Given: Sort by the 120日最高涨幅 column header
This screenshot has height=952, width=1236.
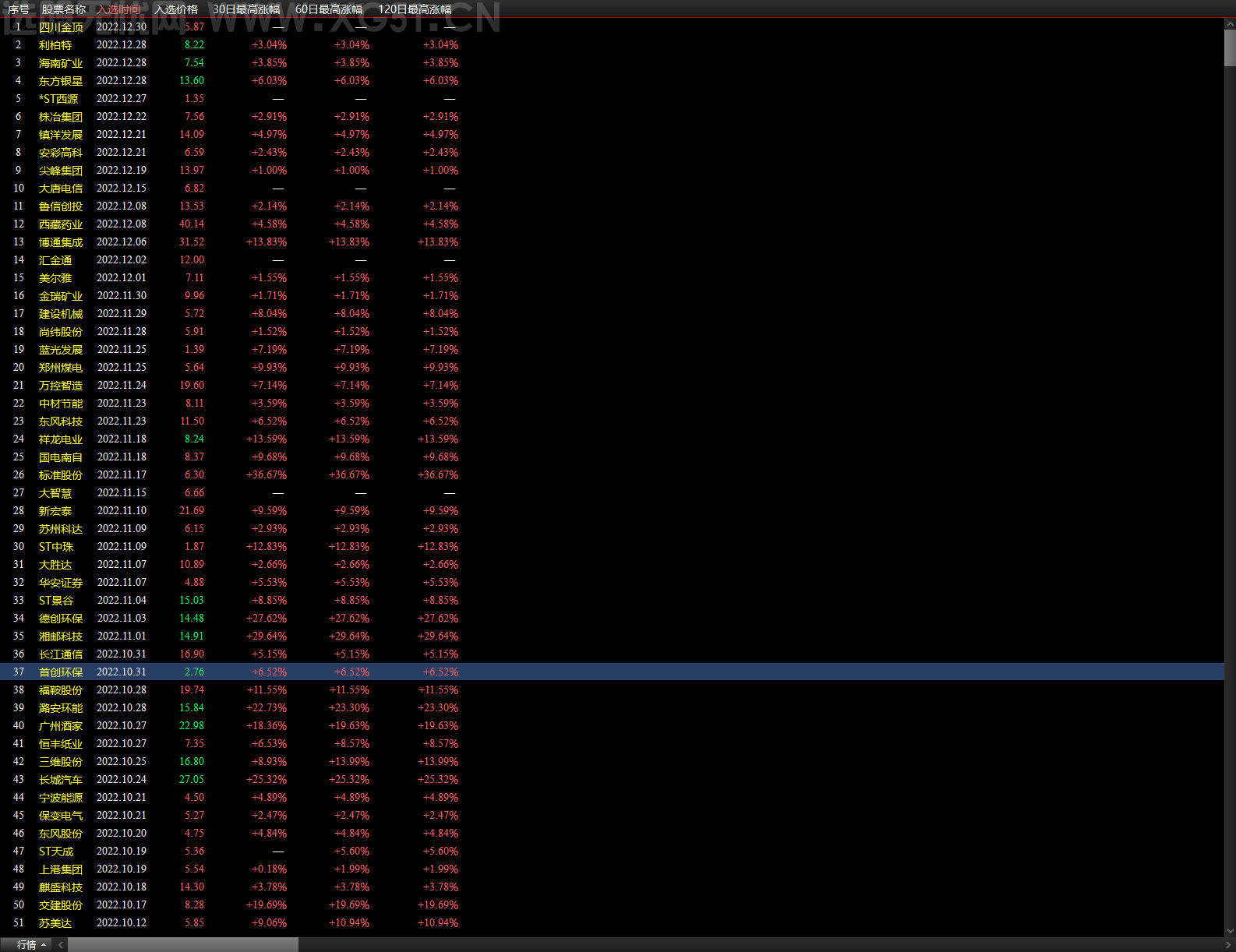Looking at the screenshot, I should coord(415,9).
